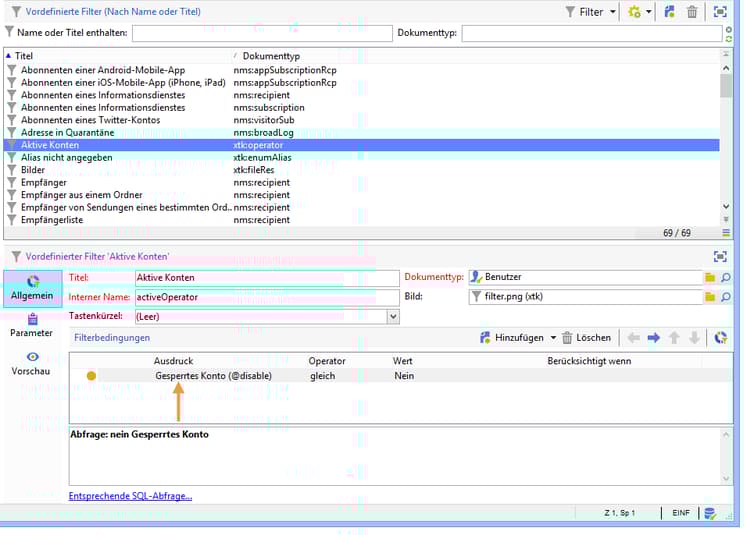Toggle the detail panel fullscreen icon
750x535 pixels.
[x=720, y=257]
